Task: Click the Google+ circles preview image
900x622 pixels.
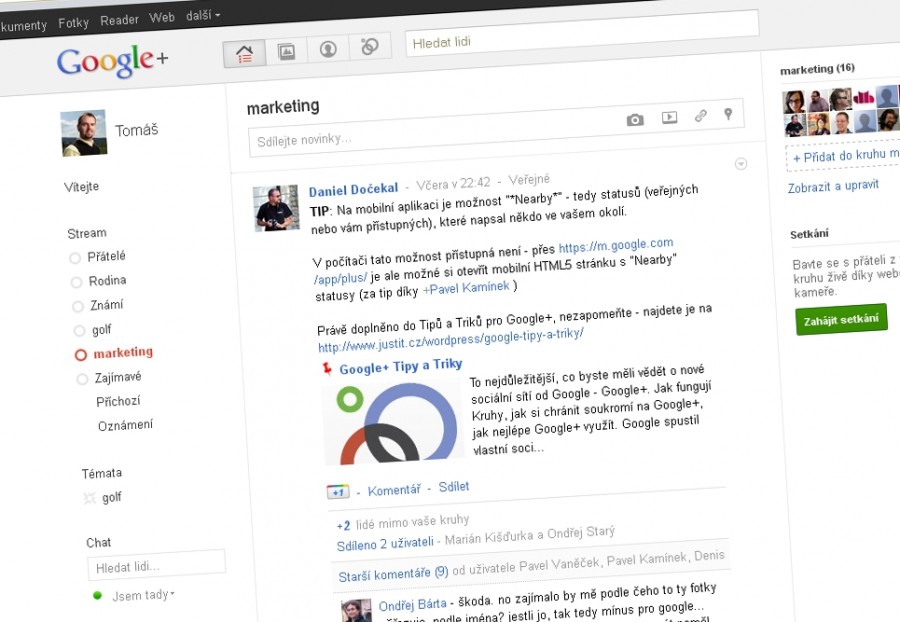Action: pyautogui.click(x=393, y=421)
